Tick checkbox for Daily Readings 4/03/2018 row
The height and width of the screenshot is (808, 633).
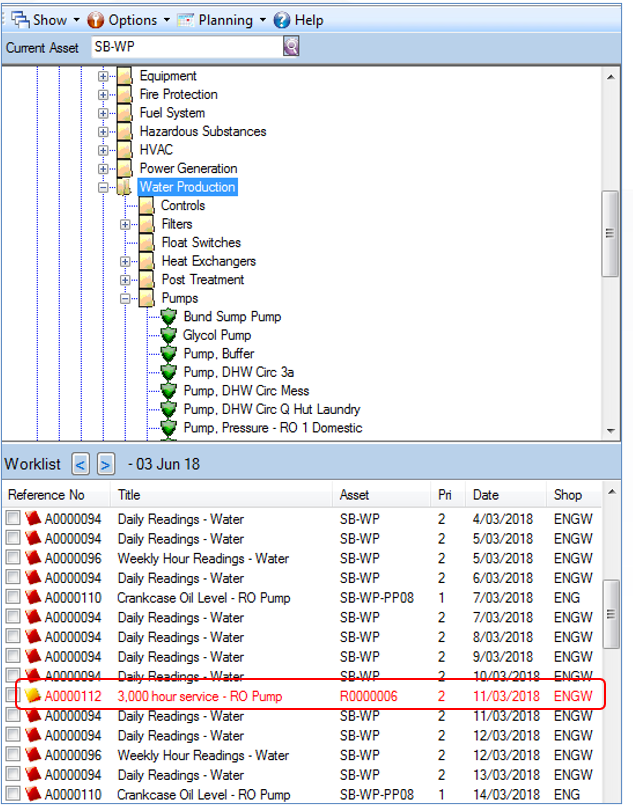(x=13, y=518)
